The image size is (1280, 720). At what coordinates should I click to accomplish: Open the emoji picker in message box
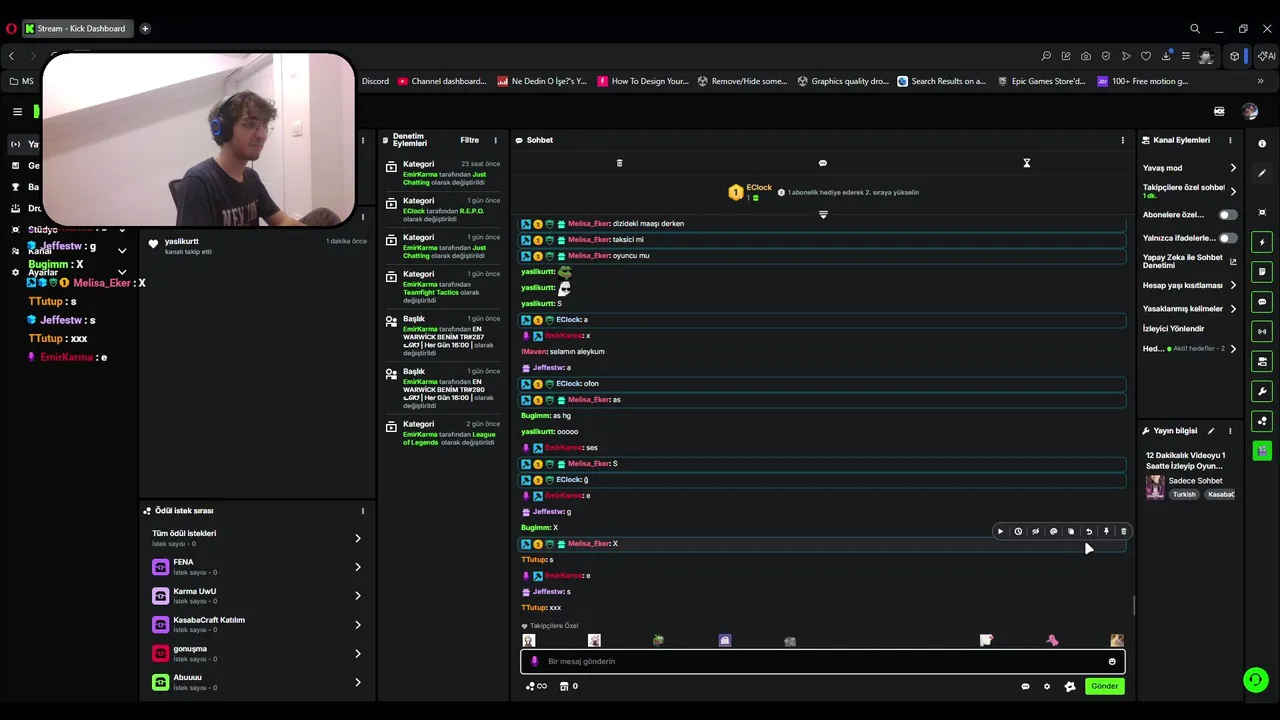click(1112, 661)
